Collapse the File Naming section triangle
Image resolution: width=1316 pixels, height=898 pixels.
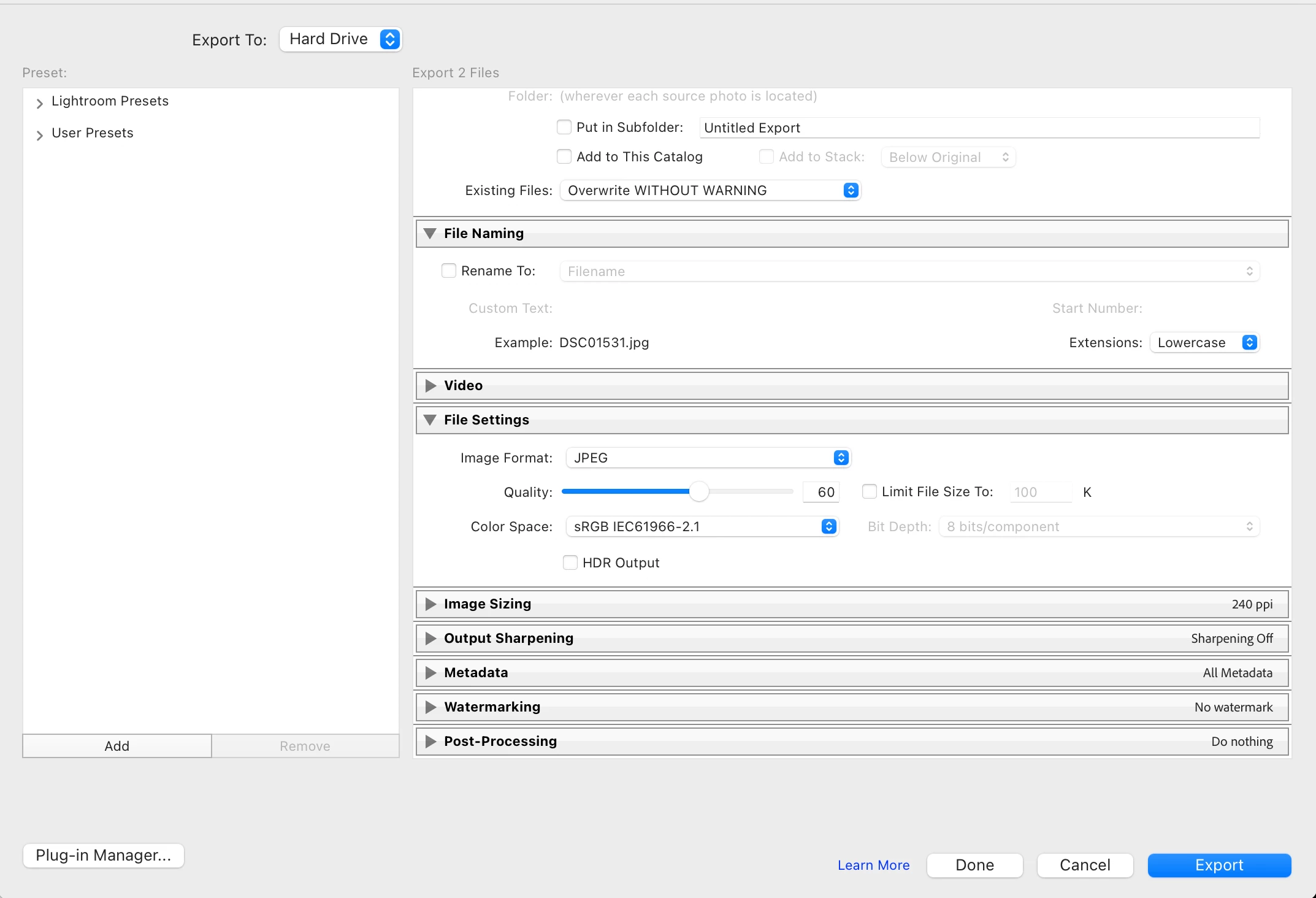coord(430,234)
